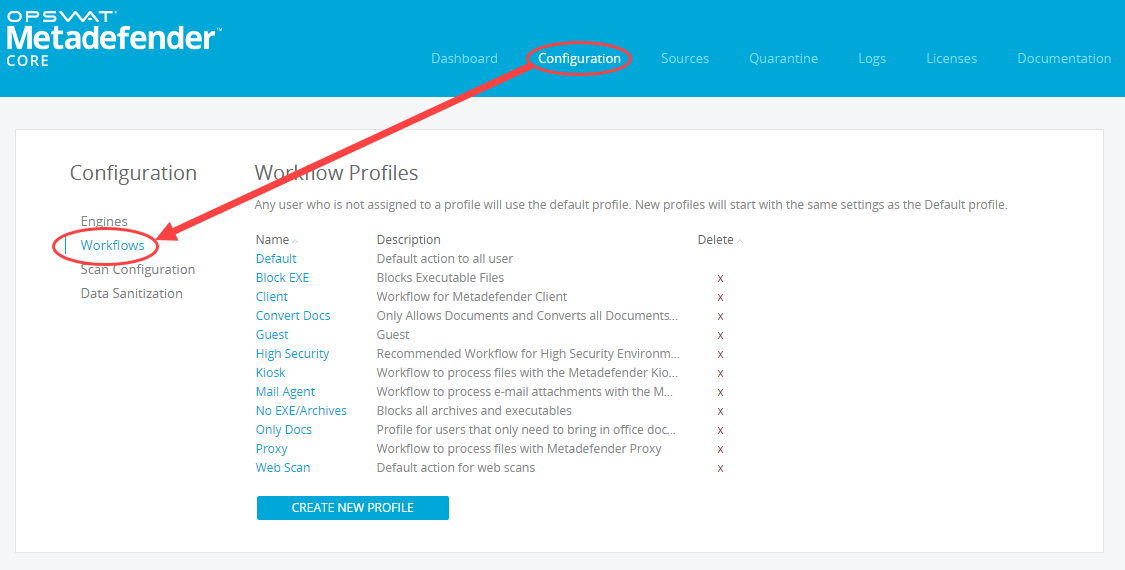Open Scan Configuration in sidebar

coord(138,269)
